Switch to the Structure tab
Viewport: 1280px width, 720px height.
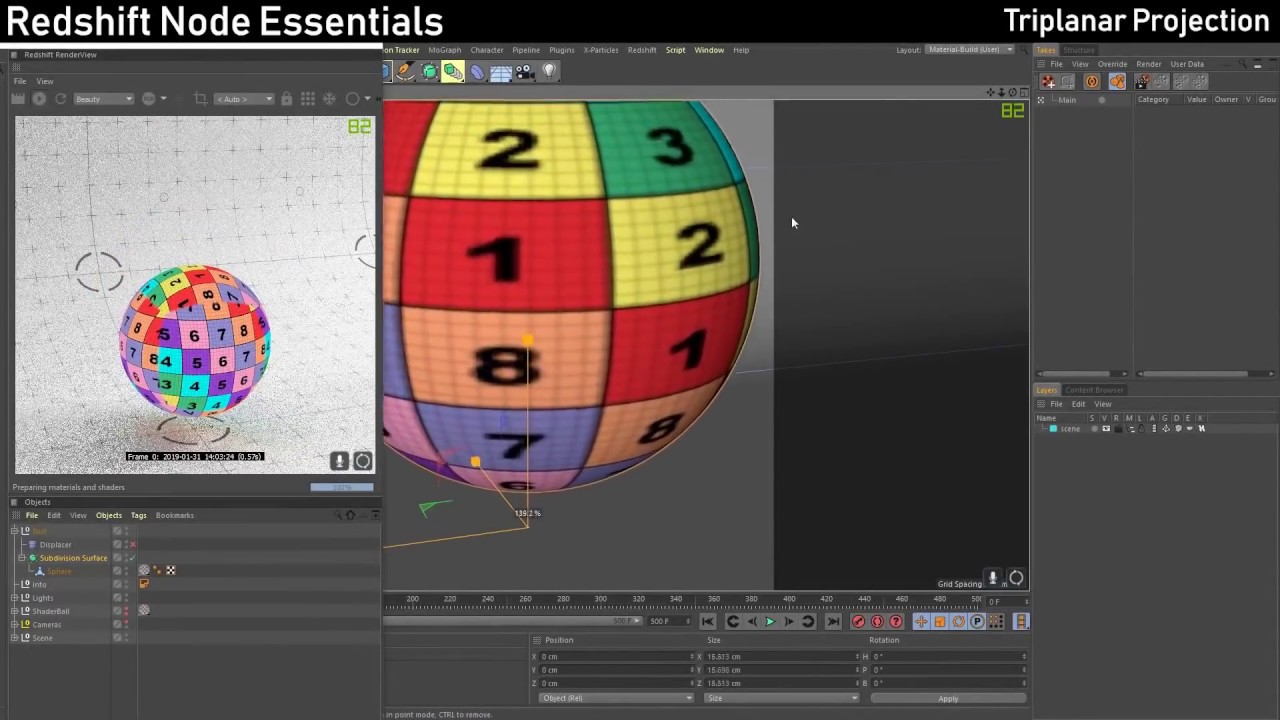(x=1078, y=50)
